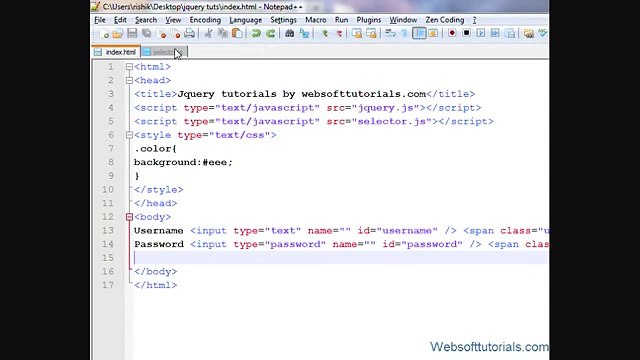This screenshot has height=360, width=640.
Task: Click the </body> closing tag on line 16
Action: click(x=156, y=271)
